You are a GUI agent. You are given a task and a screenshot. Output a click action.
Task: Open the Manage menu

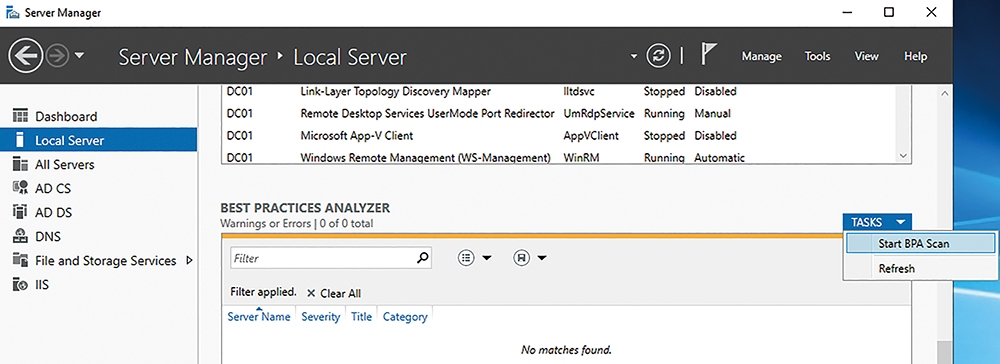[761, 56]
